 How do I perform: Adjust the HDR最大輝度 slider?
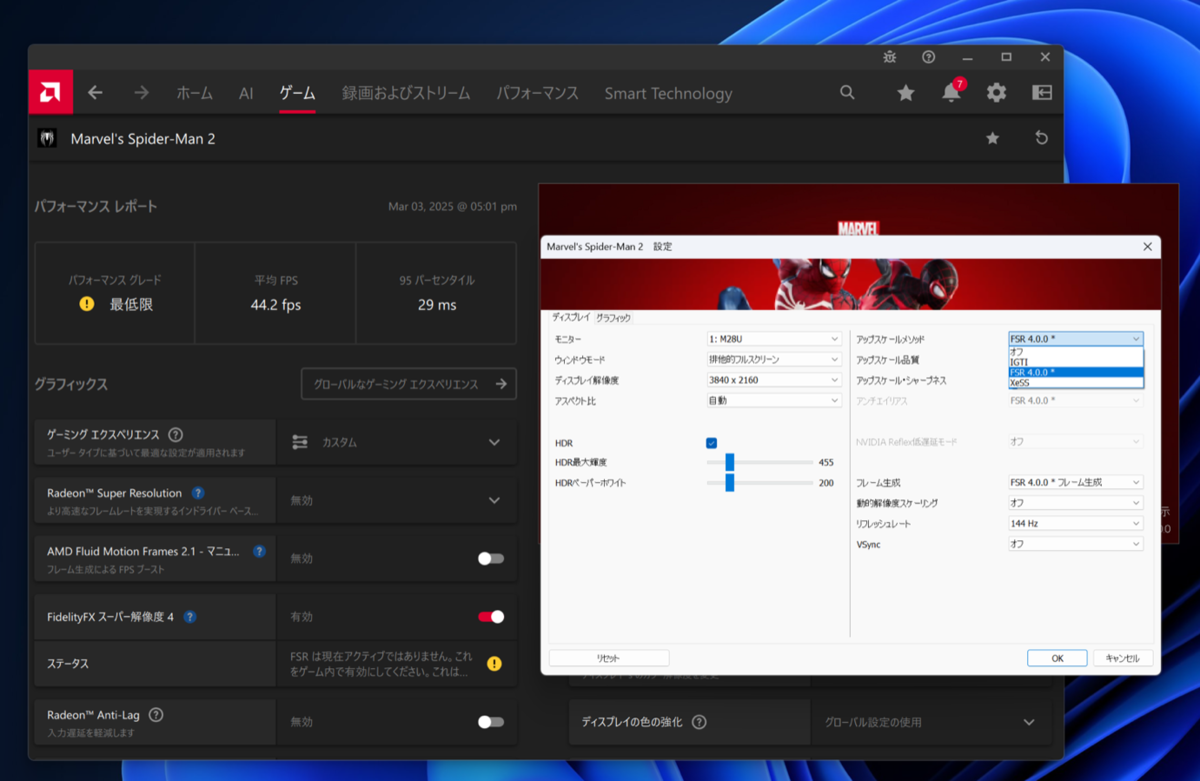[730, 462]
